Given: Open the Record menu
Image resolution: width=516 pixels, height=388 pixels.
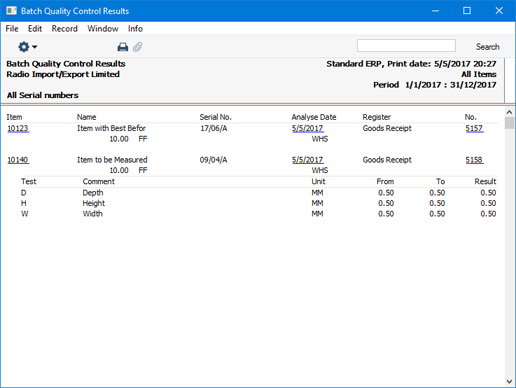Looking at the screenshot, I should tap(65, 29).
